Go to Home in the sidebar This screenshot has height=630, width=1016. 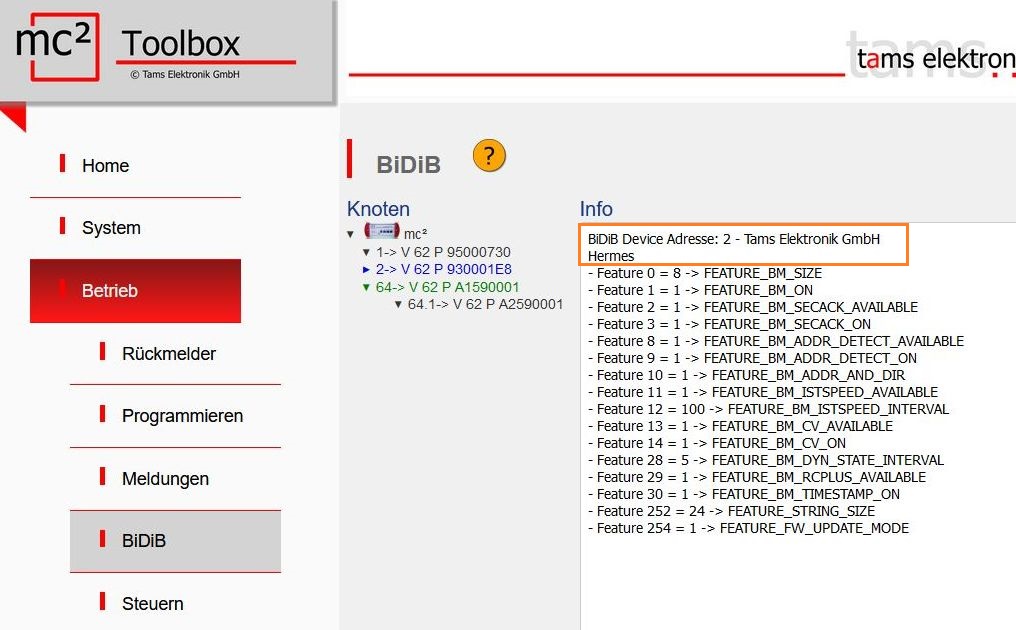pos(105,166)
